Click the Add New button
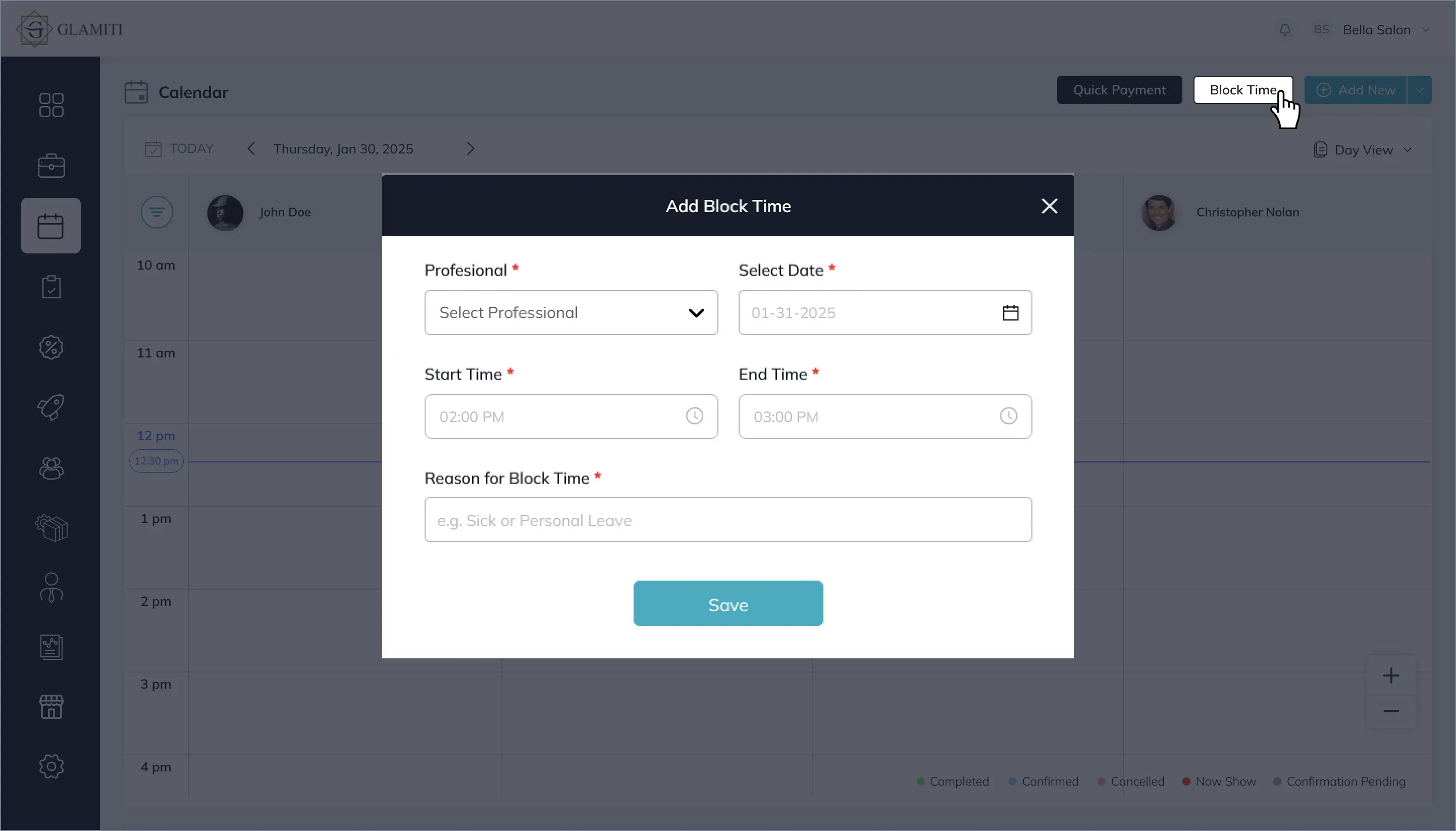This screenshot has height=831, width=1456. [1355, 90]
